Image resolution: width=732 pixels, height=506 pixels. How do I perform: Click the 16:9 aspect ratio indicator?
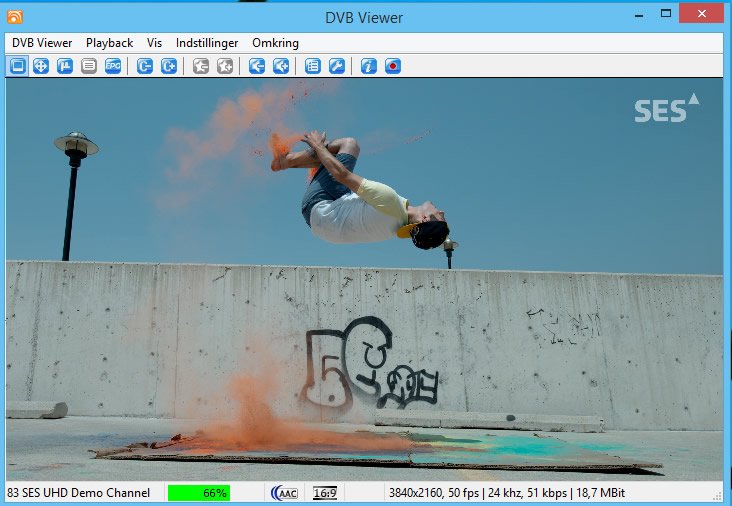pyautogui.click(x=324, y=493)
